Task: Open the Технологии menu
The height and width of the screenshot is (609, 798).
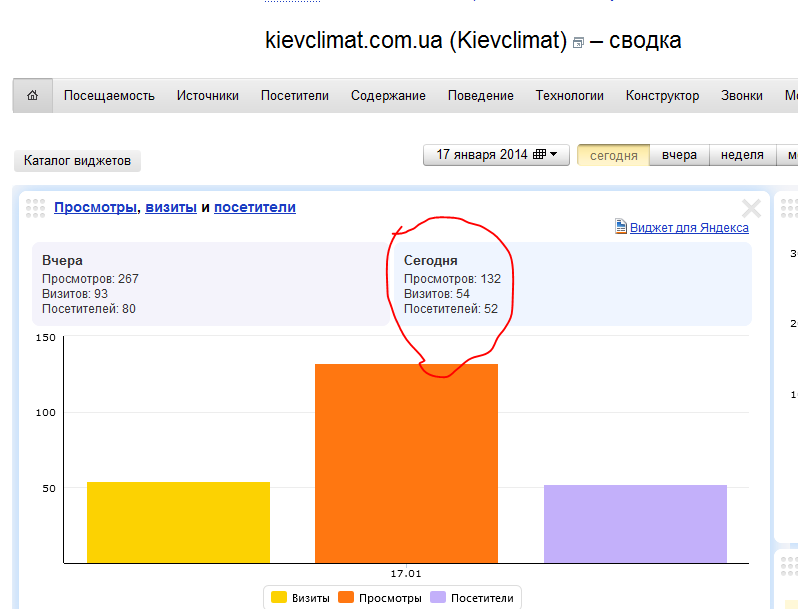Action: 569,96
